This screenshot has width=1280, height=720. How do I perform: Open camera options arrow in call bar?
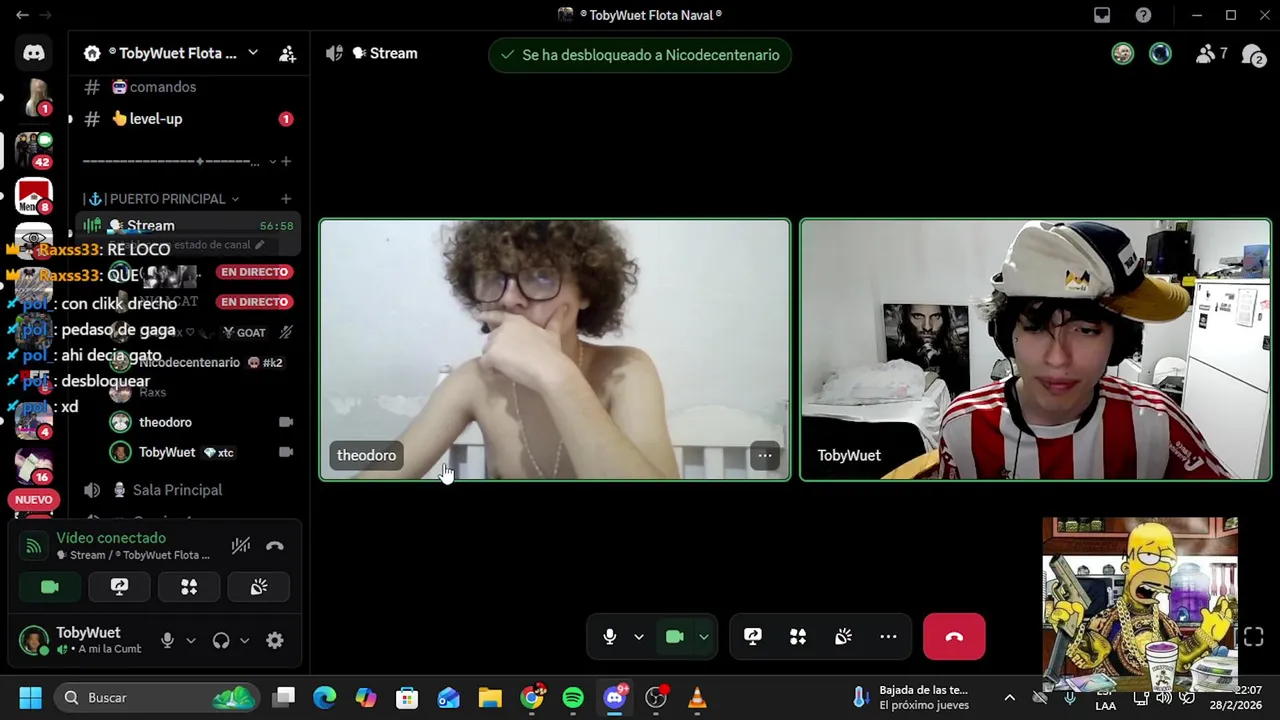704,637
